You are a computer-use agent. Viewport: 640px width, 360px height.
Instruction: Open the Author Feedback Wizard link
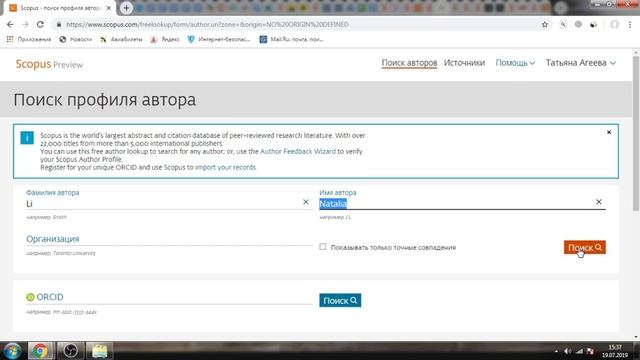pos(298,151)
